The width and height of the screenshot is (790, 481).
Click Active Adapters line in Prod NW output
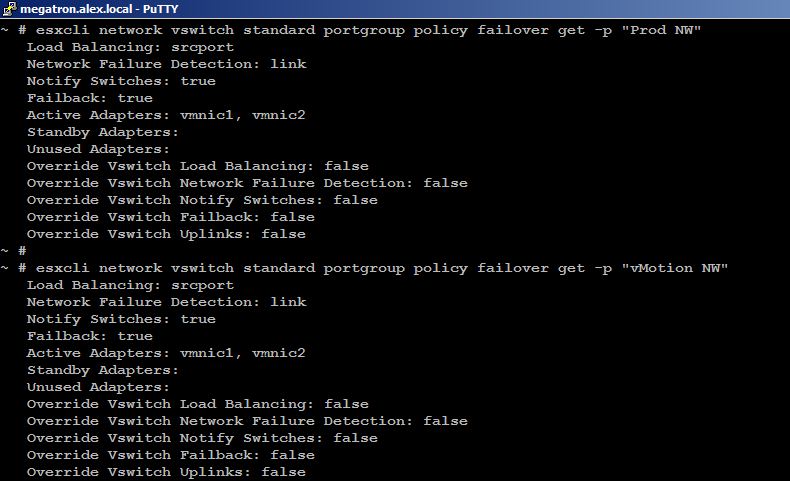click(166, 115)
